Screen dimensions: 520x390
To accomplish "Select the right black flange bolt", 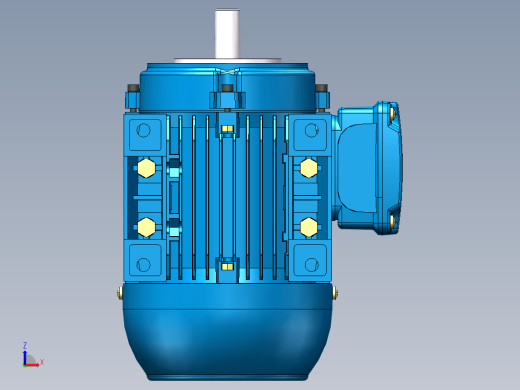I will [x=322, y=89].
